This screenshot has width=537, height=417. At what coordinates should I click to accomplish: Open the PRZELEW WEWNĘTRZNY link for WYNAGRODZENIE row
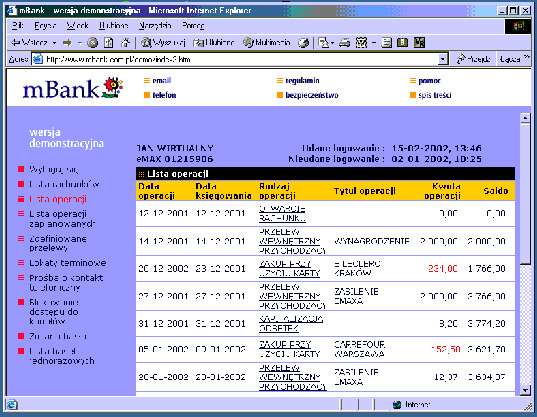[x=292, y=241]
